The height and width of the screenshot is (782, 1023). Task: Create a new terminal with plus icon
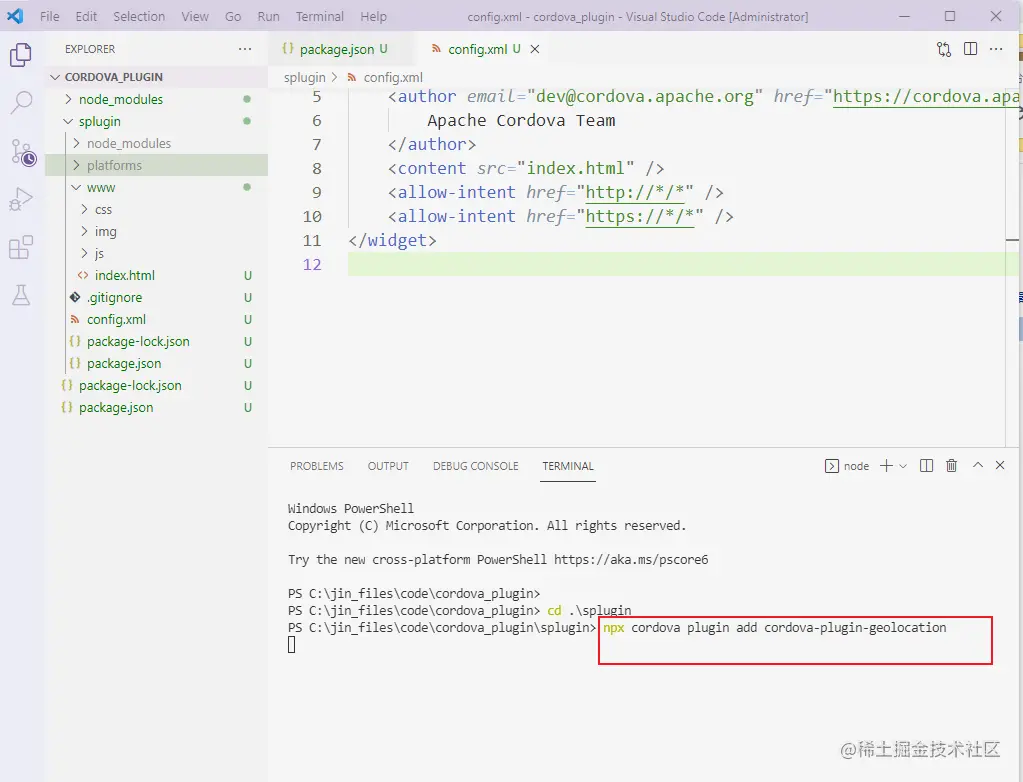[886, 466]
